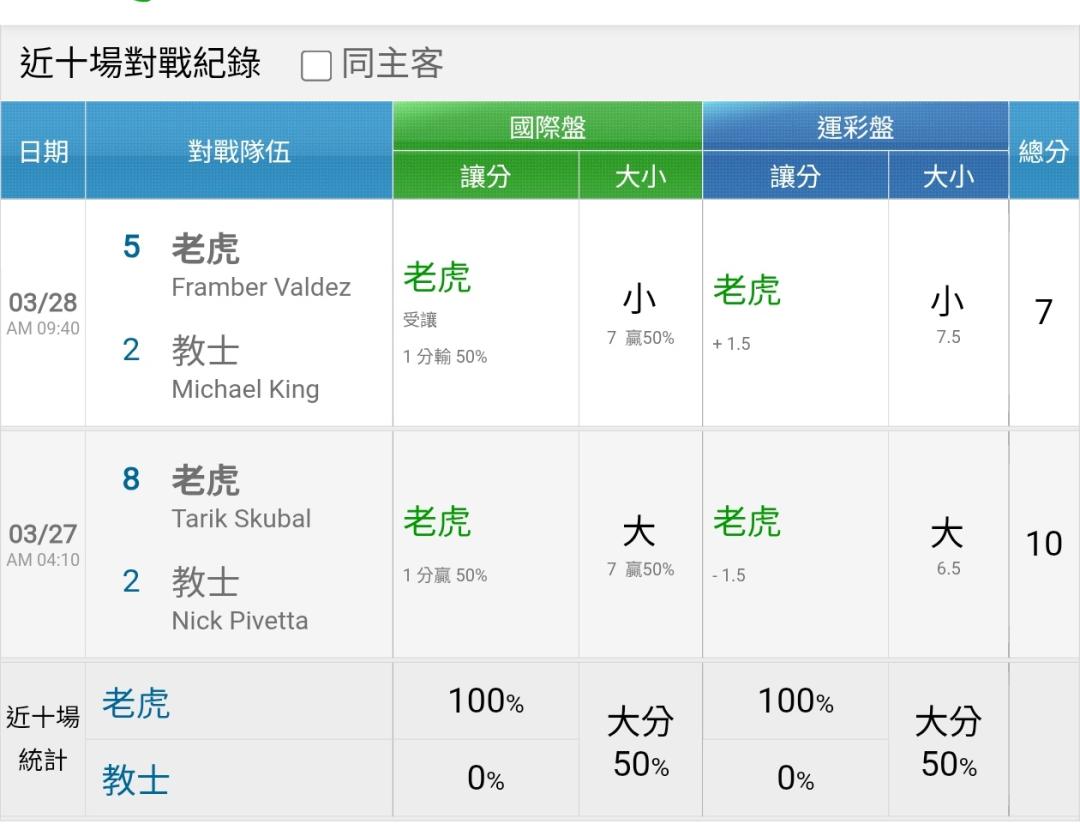Select 教士 in the stats row
1080x836 pixels.
coord(136,779)
